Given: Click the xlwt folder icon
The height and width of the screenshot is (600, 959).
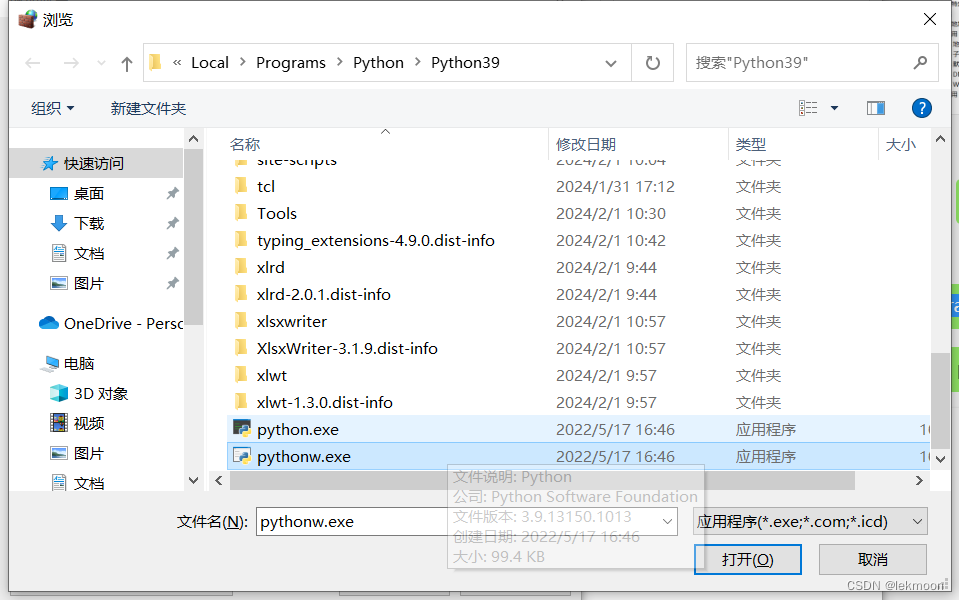Looking at the screenshot, I should point(242,375).
